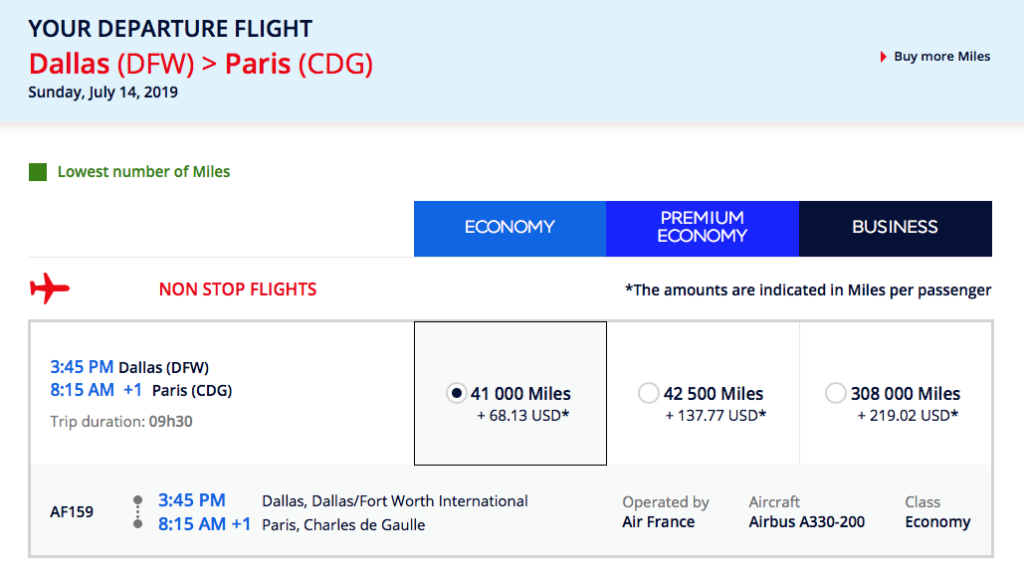
Task: Click the Airbus A330-200 aircraft label
Action: (x=806, y=522)
